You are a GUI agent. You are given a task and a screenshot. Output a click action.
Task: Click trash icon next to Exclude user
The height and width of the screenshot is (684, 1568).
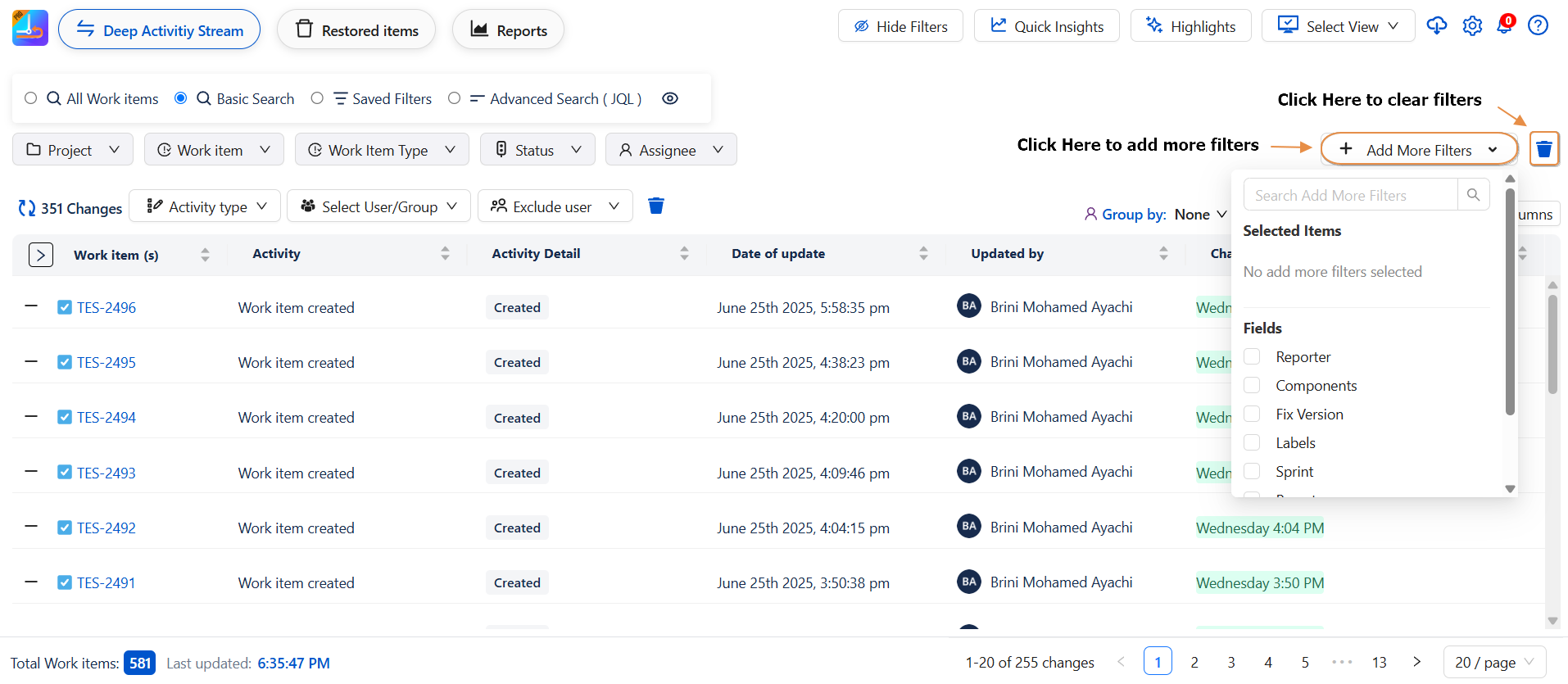[x=655, y=206]
